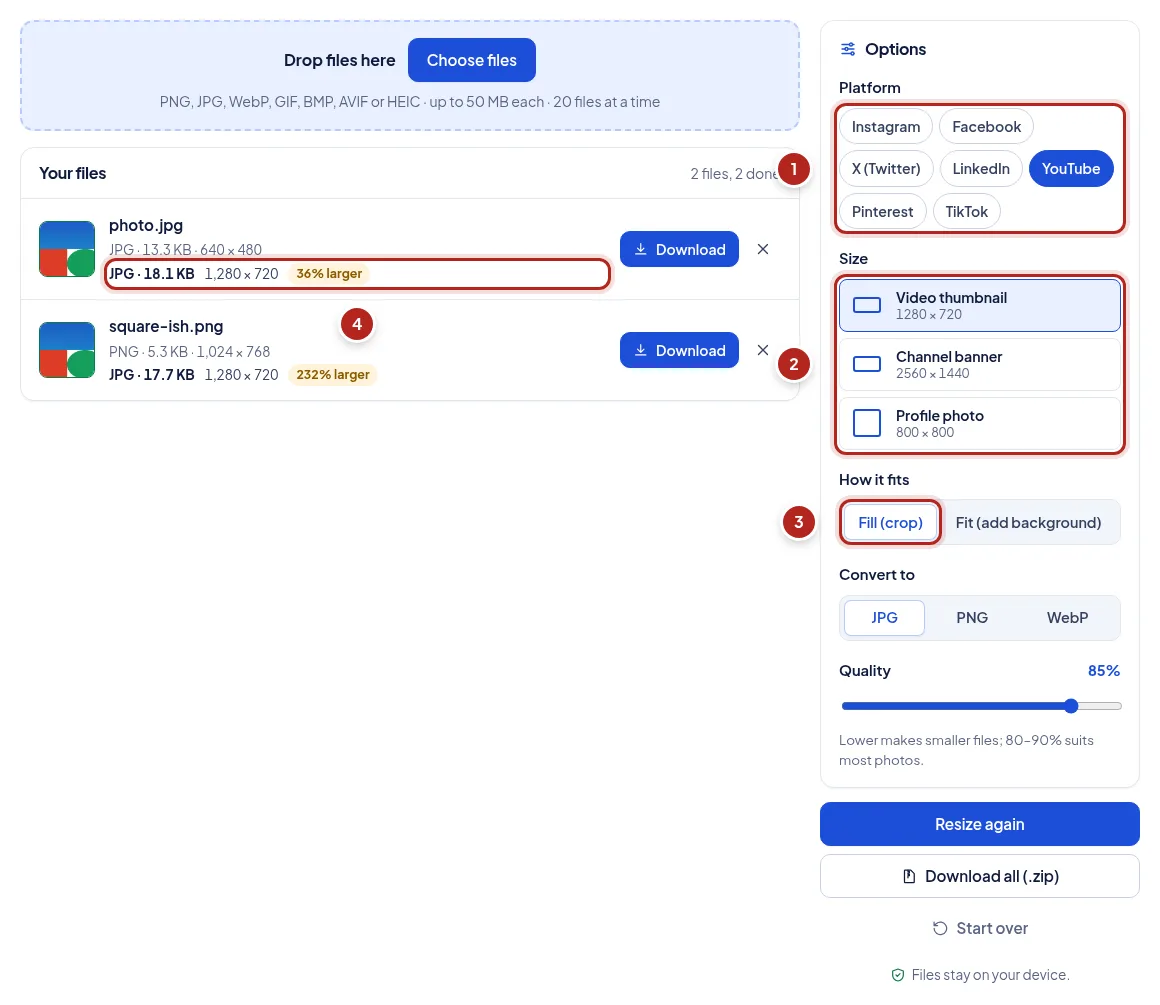Click the Choose files button

coord(471,60)
